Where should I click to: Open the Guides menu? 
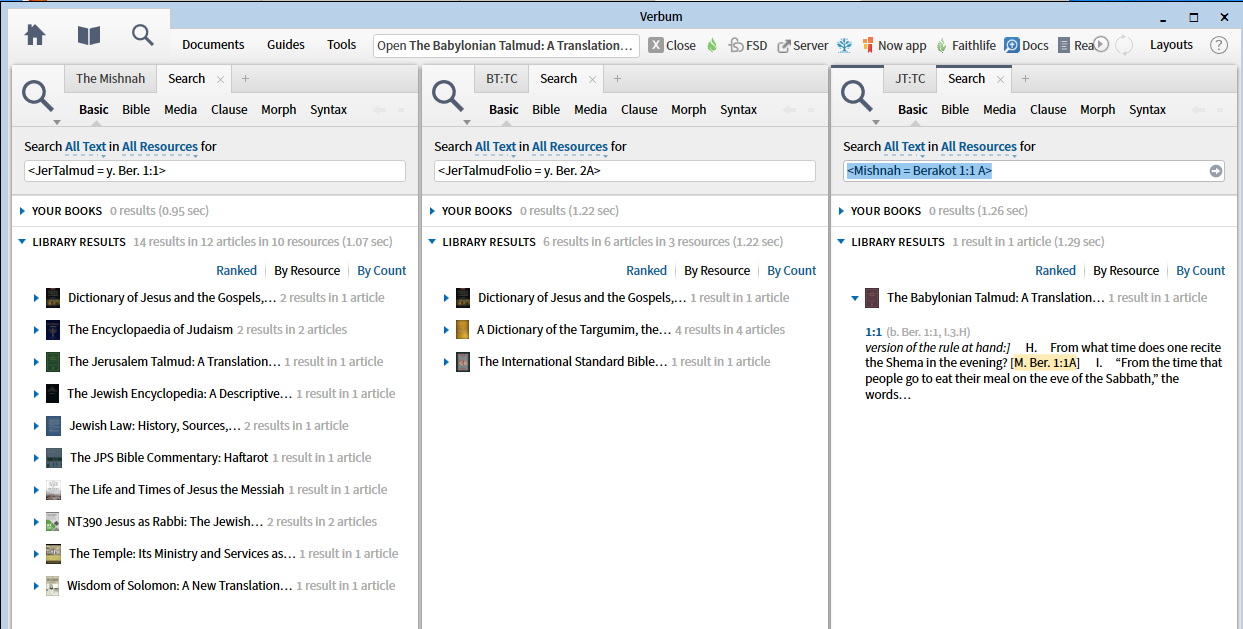[286, 45]
